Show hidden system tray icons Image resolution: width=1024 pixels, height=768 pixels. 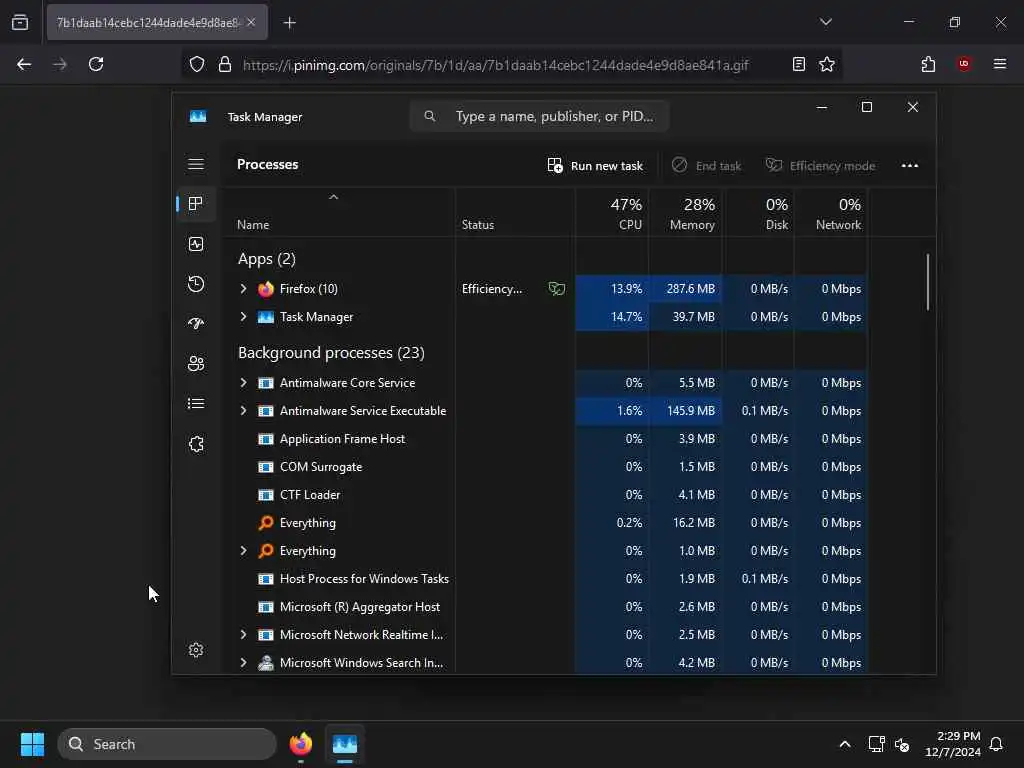[844, 744]
